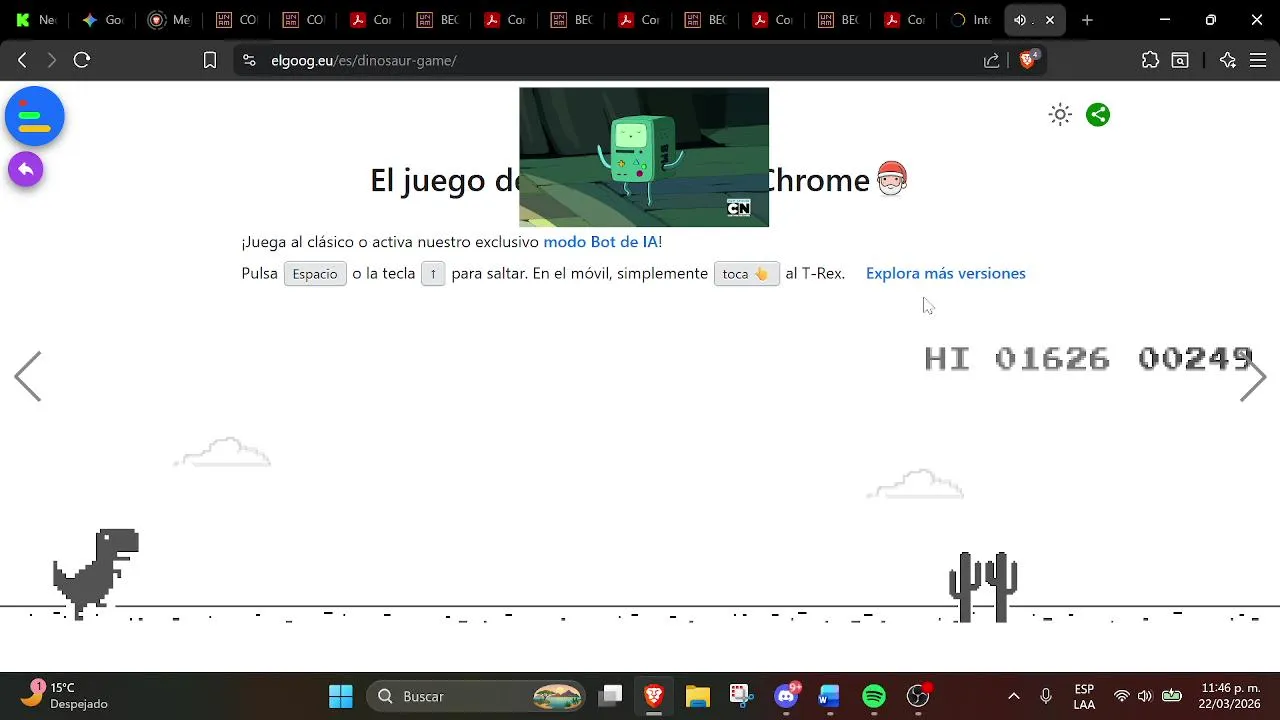Open the extensions puzzle-piece icon
This screenshot has width=1280, height=720.
[x=1150, y=60]
